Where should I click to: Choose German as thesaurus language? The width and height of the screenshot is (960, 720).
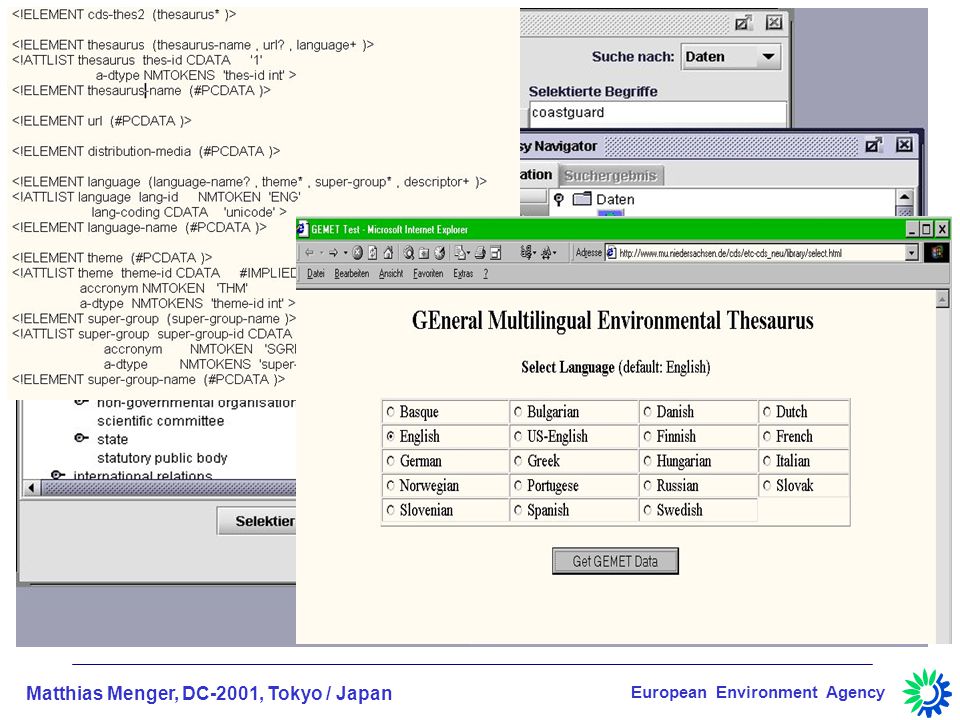point(391,461)
